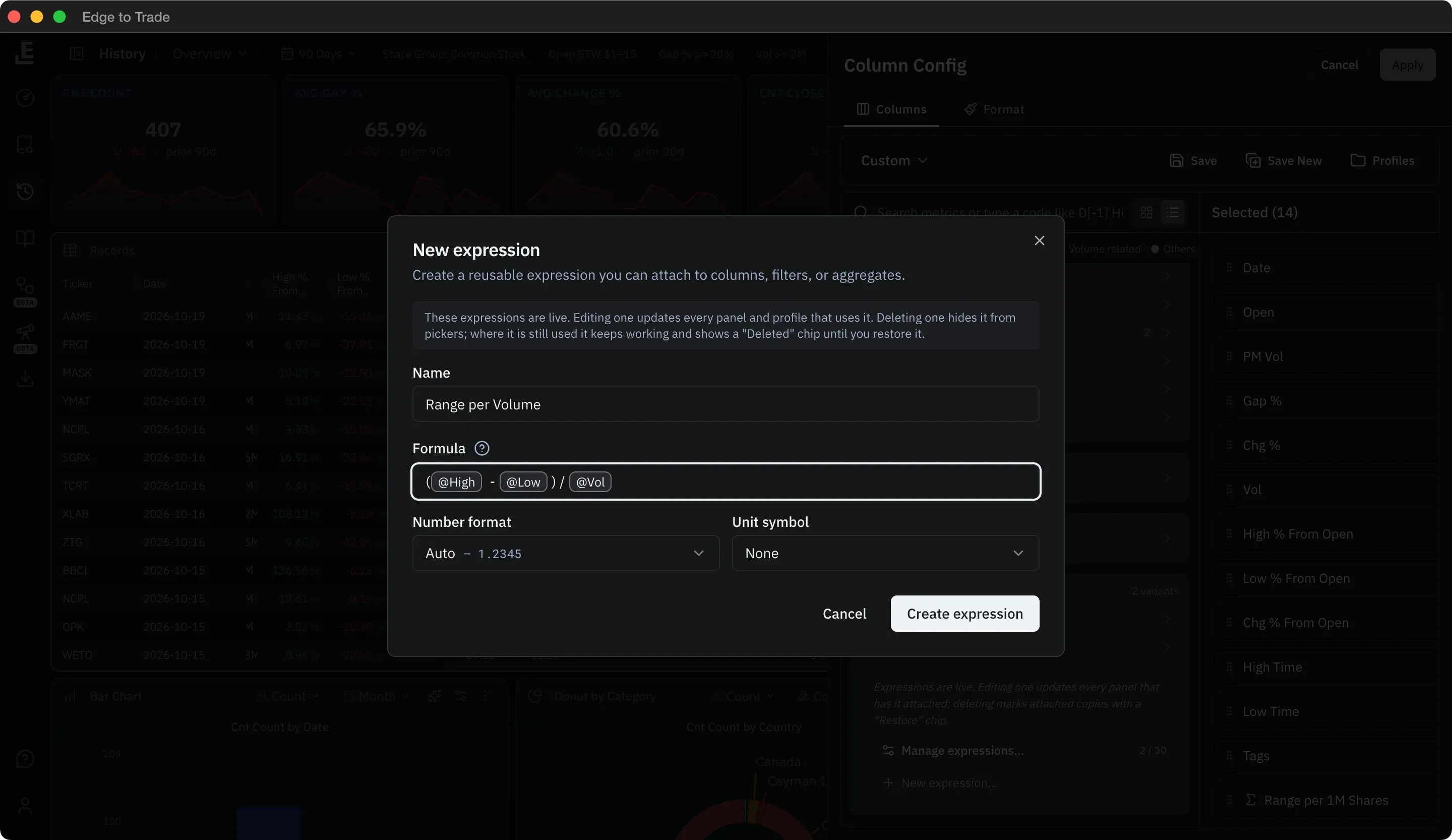Switch to the Columns tab

coord(891,109)
